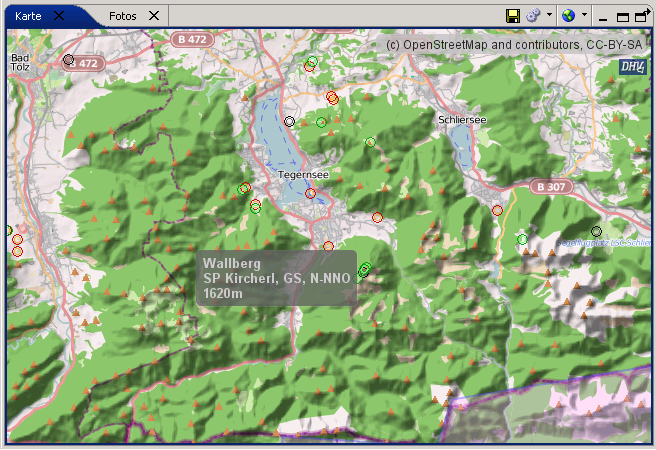Click the 1620m altitude in the tooltip
The height and width of the screenshot is (450, 656).
pos(223,294)
